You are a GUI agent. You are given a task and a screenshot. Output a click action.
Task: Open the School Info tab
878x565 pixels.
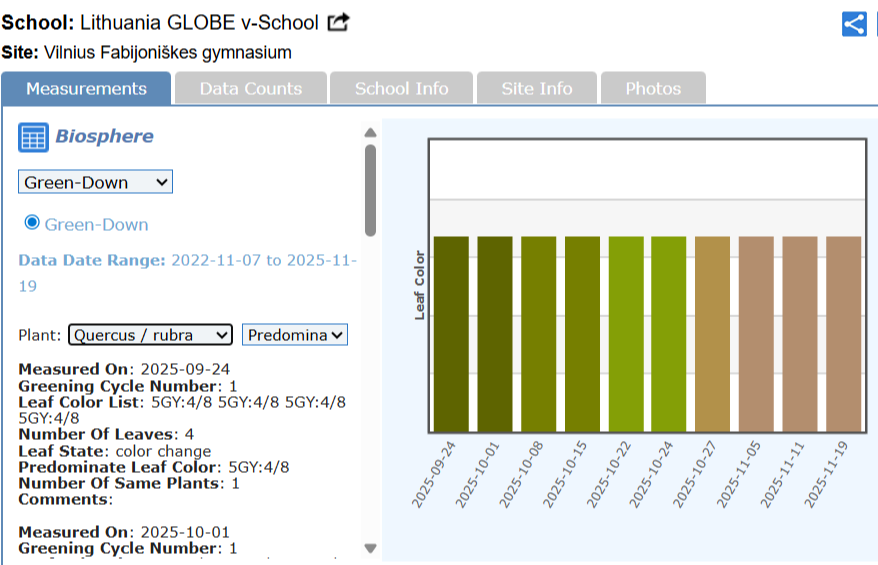point(401,89)
